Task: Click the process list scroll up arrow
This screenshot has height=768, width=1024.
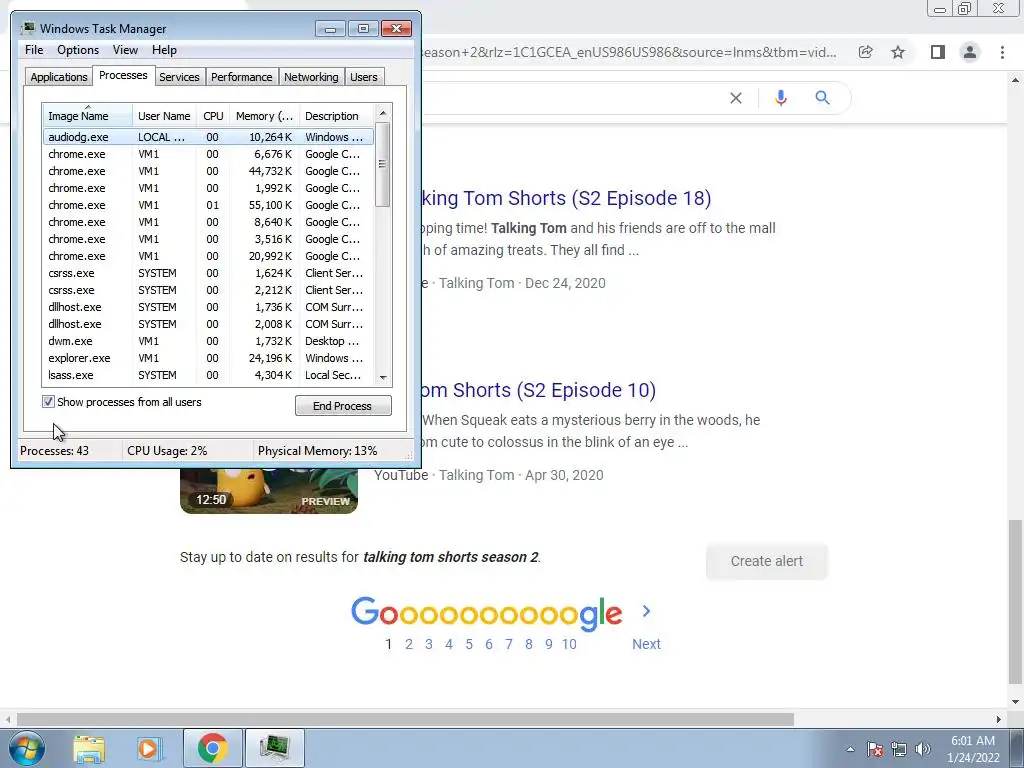Action: [383, 113]
